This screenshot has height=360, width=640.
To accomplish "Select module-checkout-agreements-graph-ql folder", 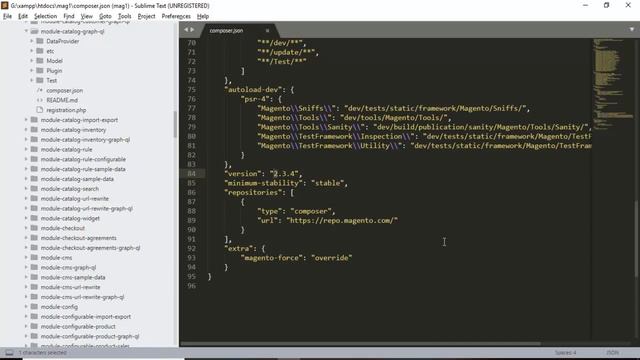I will tap(90, 248).
